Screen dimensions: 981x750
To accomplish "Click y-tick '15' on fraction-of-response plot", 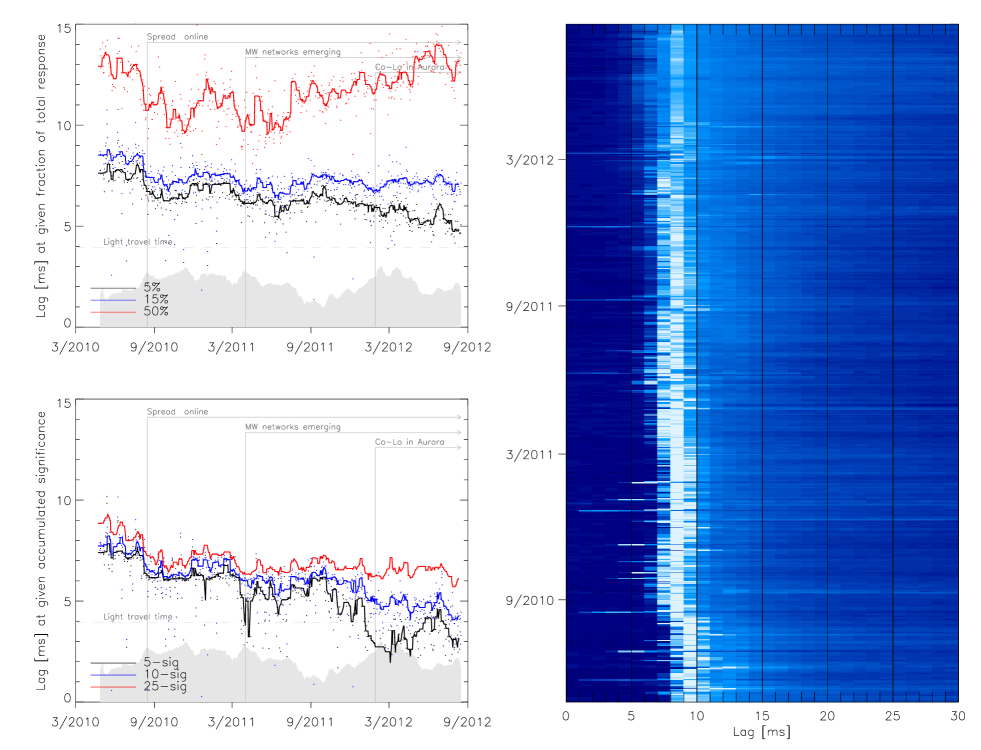I will 64,28.
